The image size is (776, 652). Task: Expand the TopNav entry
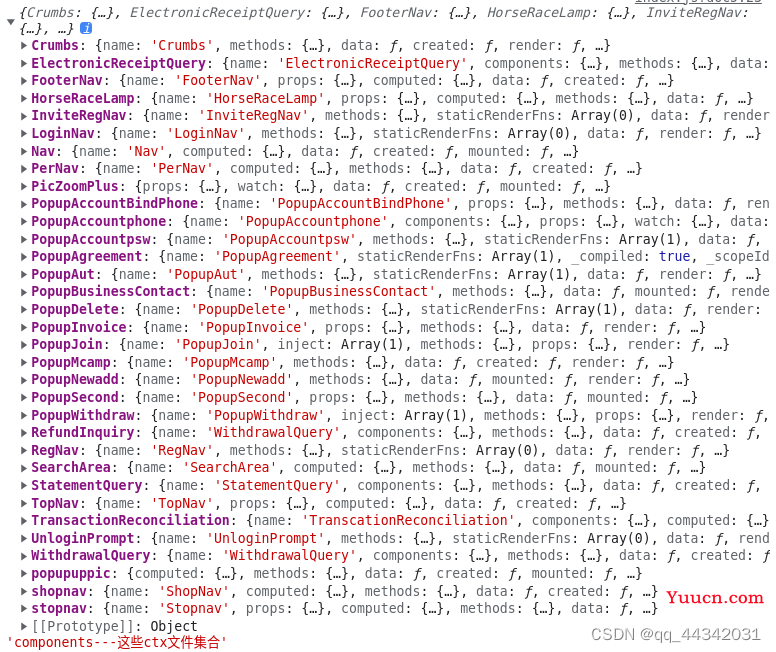coord(24,504)
